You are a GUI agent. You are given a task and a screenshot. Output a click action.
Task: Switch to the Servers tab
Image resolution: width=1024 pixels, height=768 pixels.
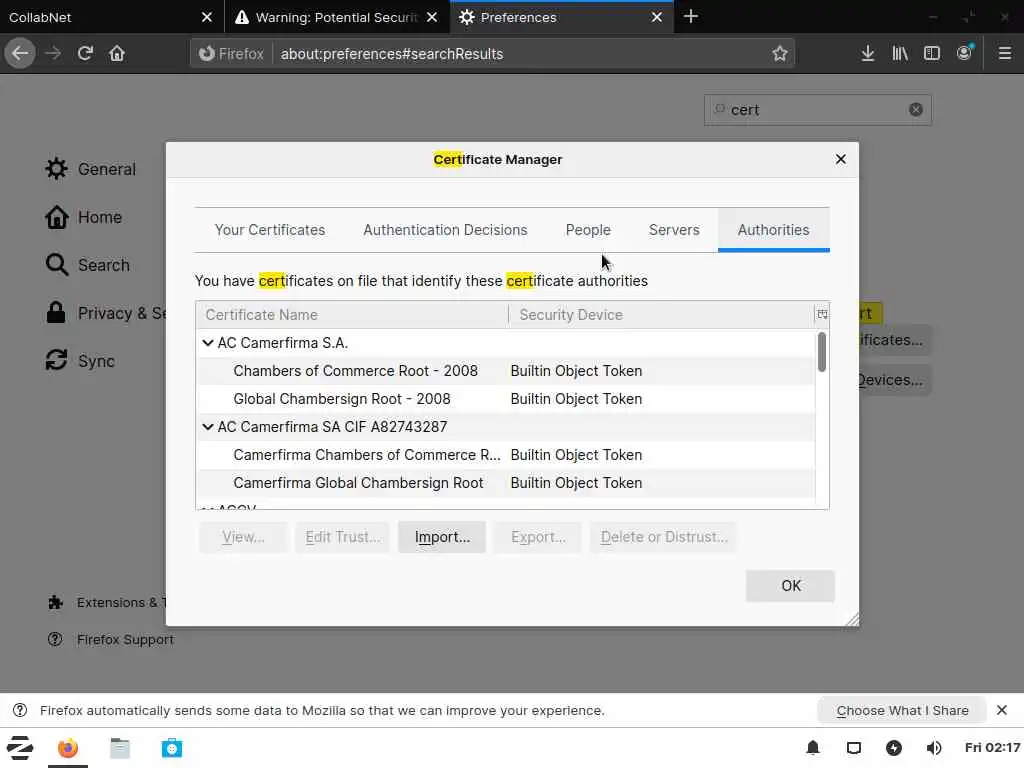coord(674,230)
